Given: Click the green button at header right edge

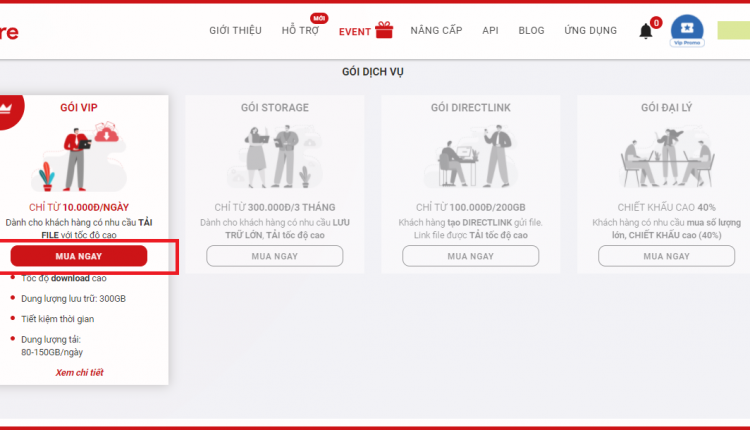Looking at the screenshot, I should pos(734,30).
